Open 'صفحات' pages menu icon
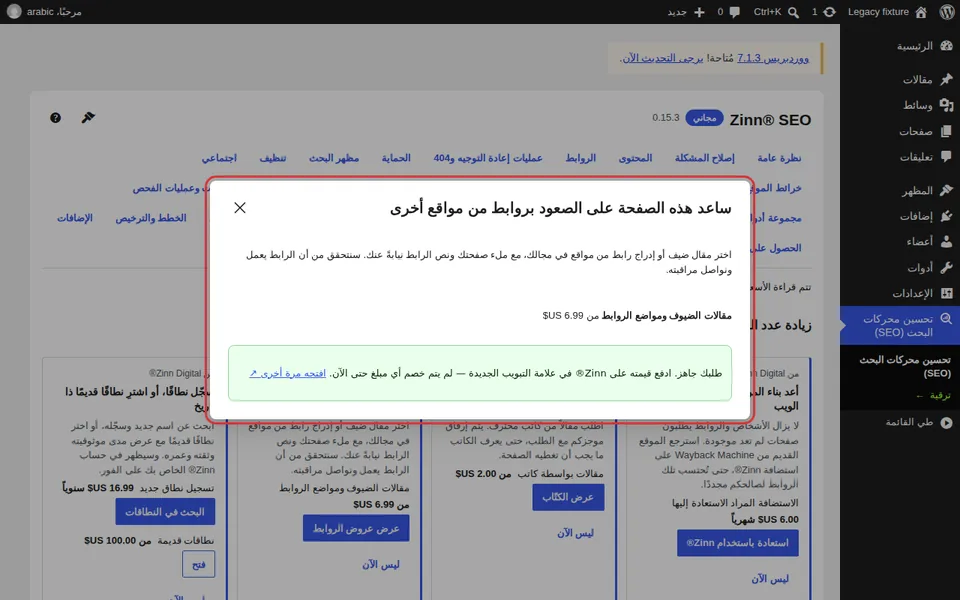The height and width of the screenshot is (600, 960). (x=947, y=131)
